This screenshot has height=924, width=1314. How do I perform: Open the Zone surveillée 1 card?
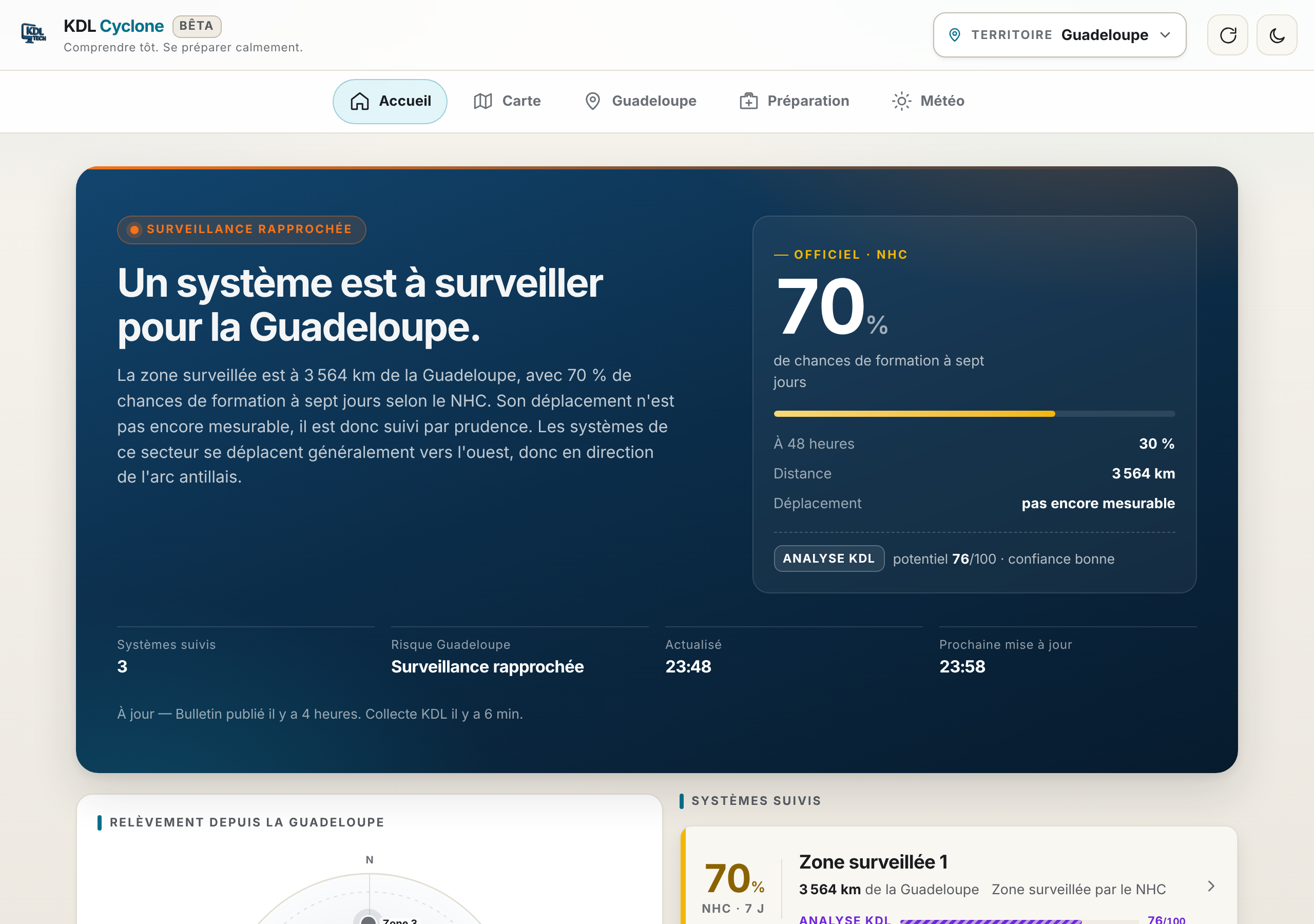(x=959, y=876)
